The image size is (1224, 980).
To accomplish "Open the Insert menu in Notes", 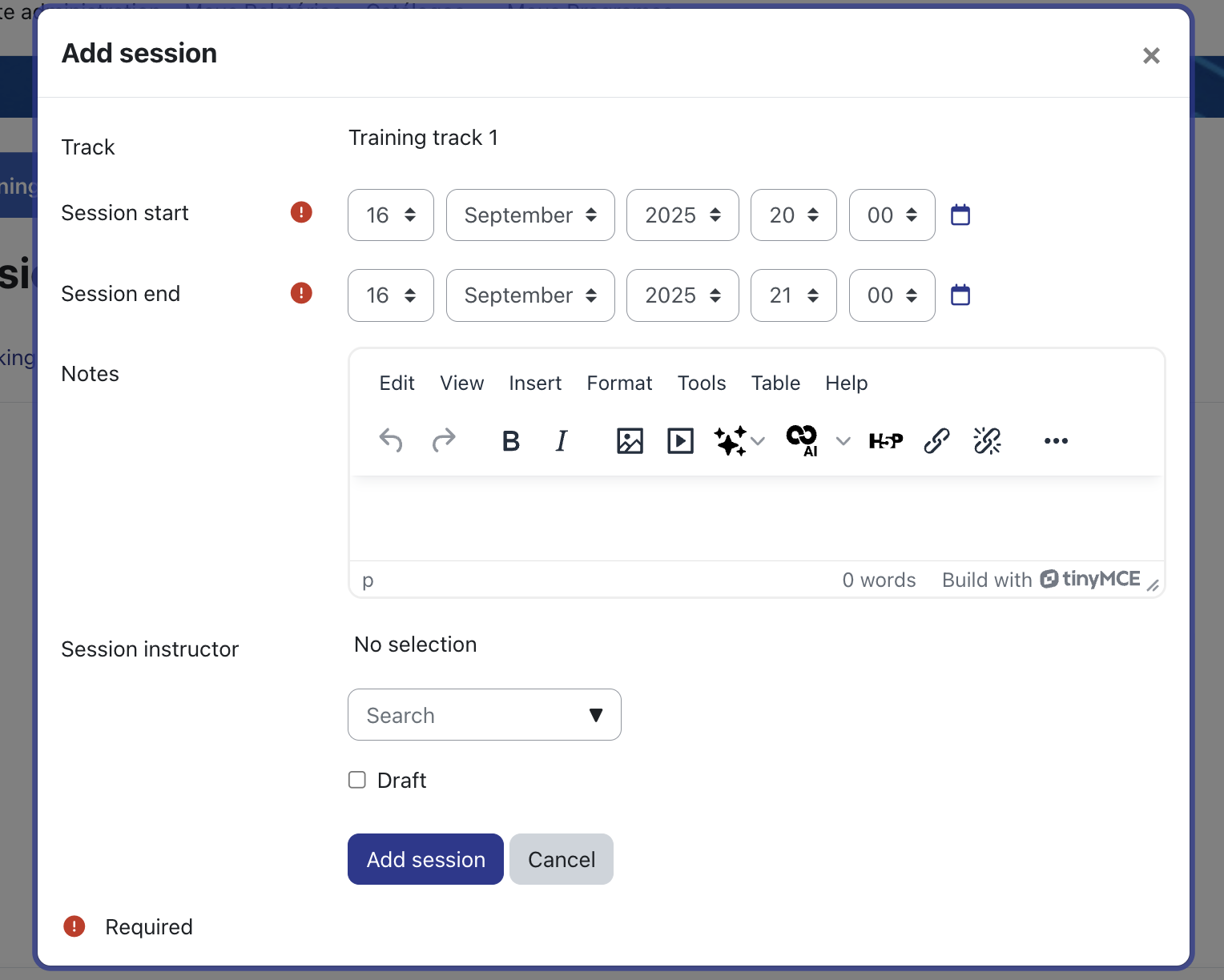I will coord(535,383).
